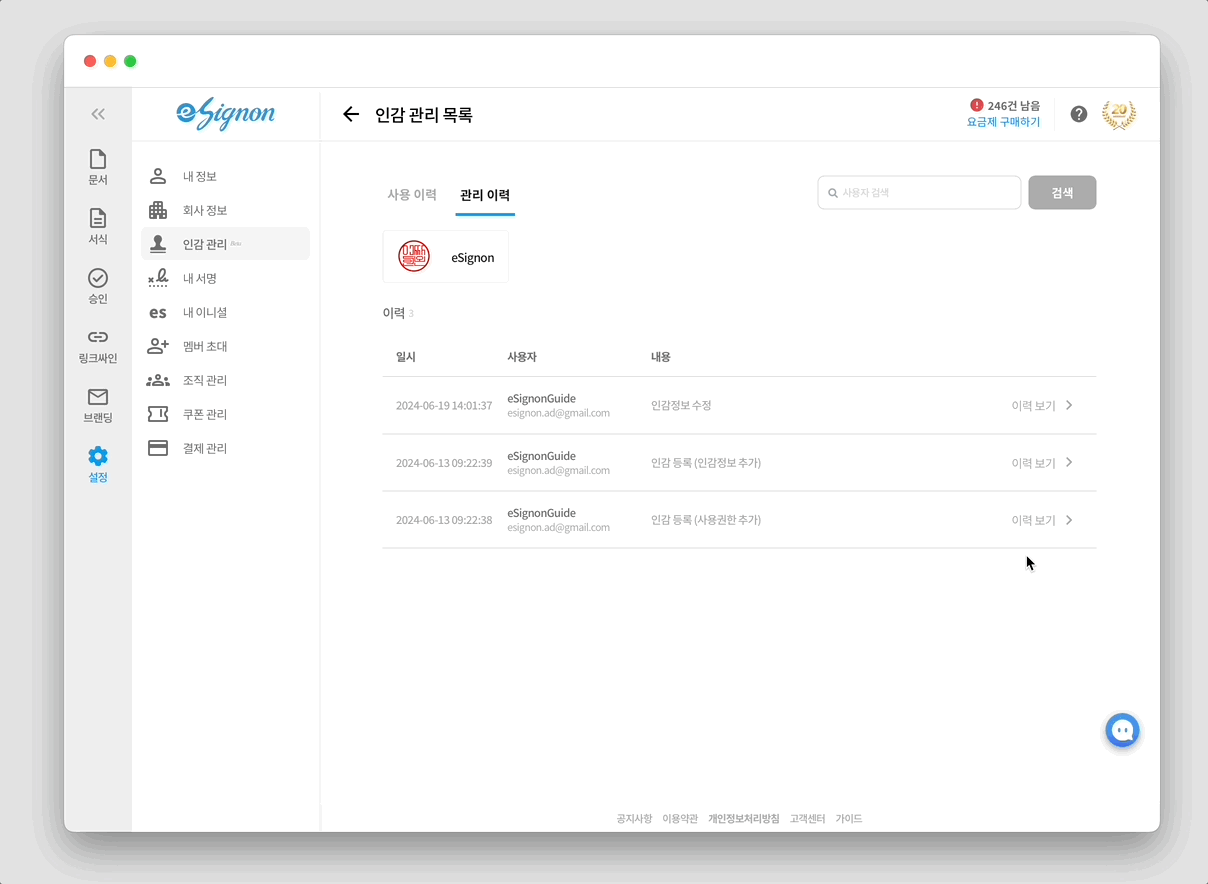
Task: Open 조직 관리 menu item
Action: 225,380
